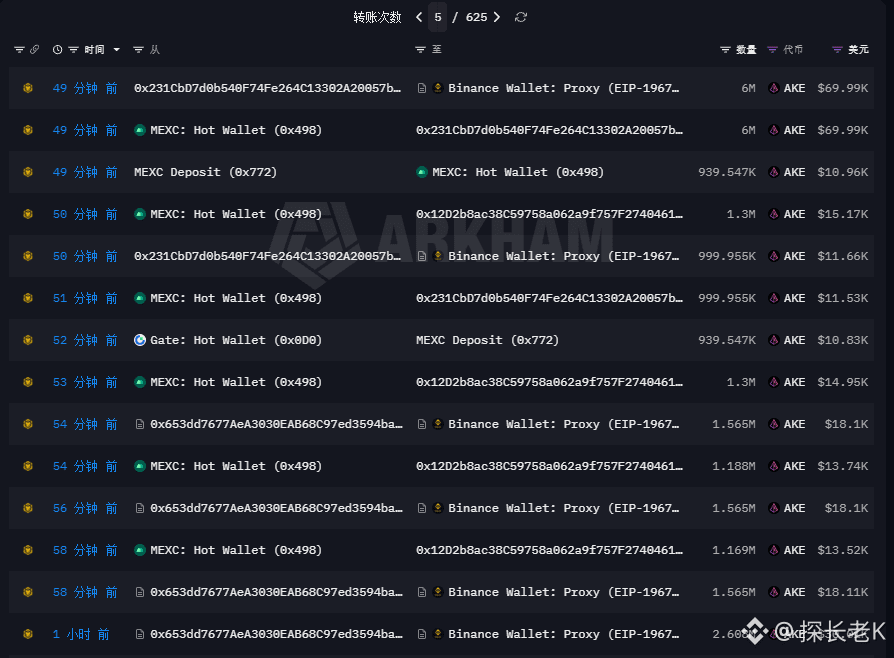Open the 51 分钟 前 transaction link
894x658 pixels.
(x=85, y=298)
